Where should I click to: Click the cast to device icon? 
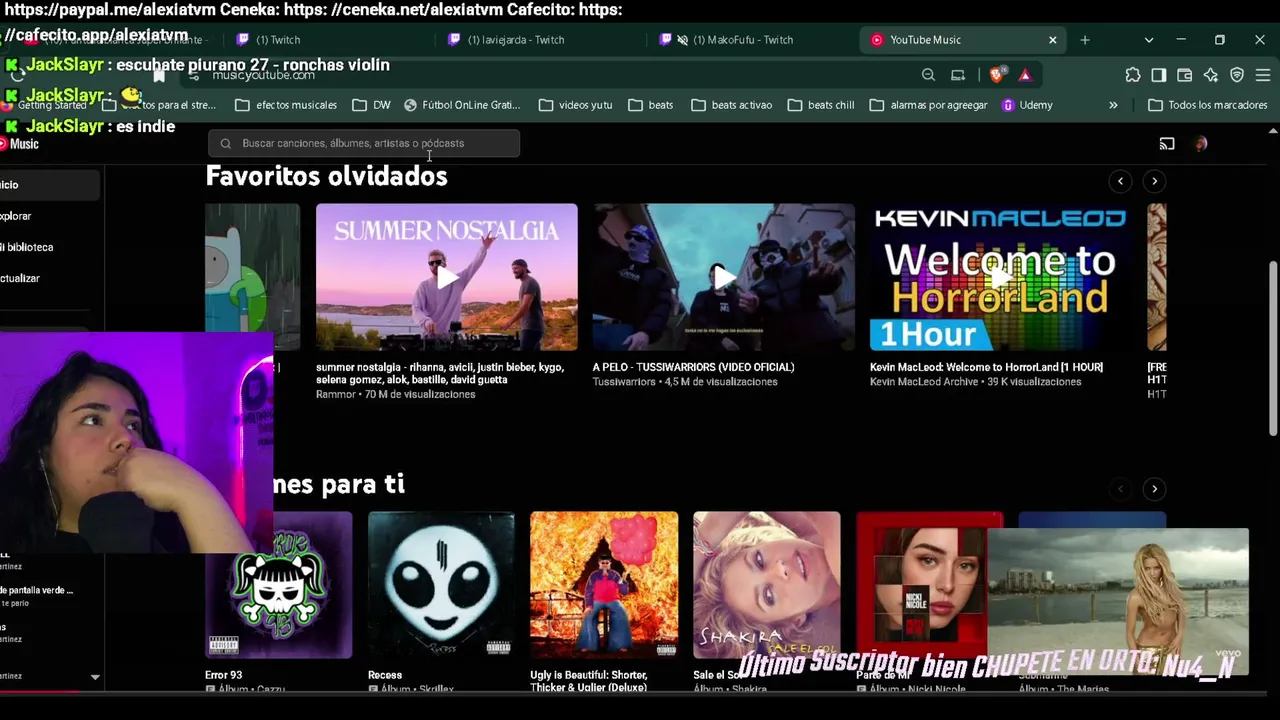[x=1167, y=143]
